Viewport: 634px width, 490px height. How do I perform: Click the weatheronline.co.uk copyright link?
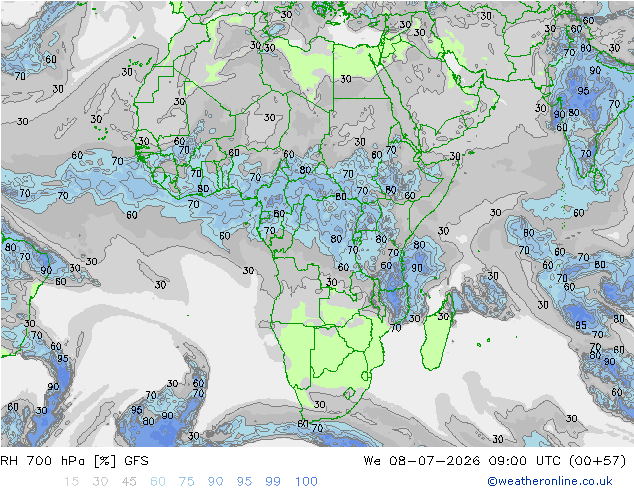tap(550, 481)
